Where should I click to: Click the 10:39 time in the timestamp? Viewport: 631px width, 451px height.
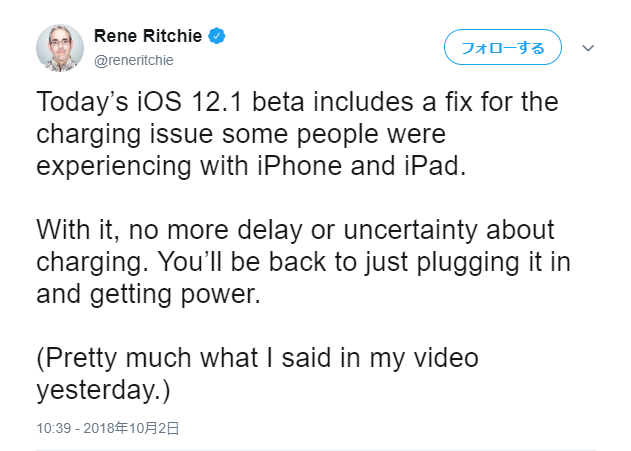(54, 428)
